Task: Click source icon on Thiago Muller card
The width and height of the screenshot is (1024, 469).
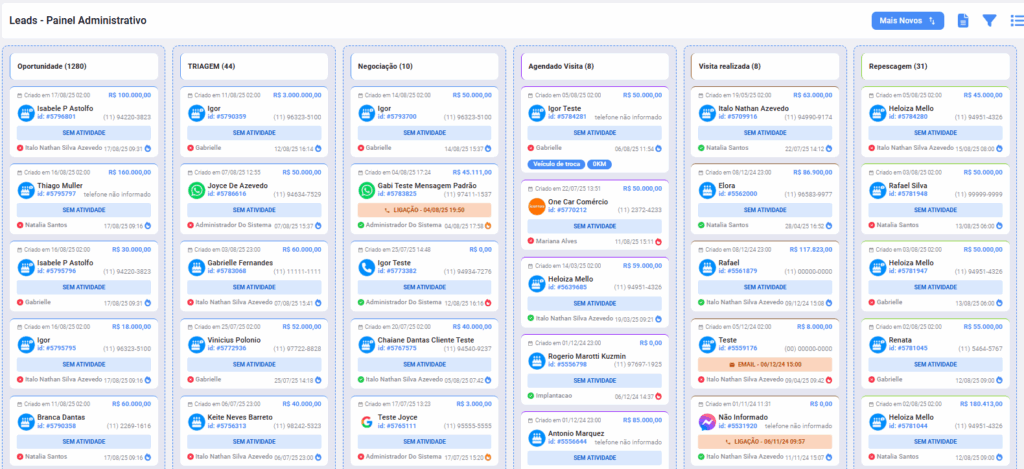Action: point(26,190)
